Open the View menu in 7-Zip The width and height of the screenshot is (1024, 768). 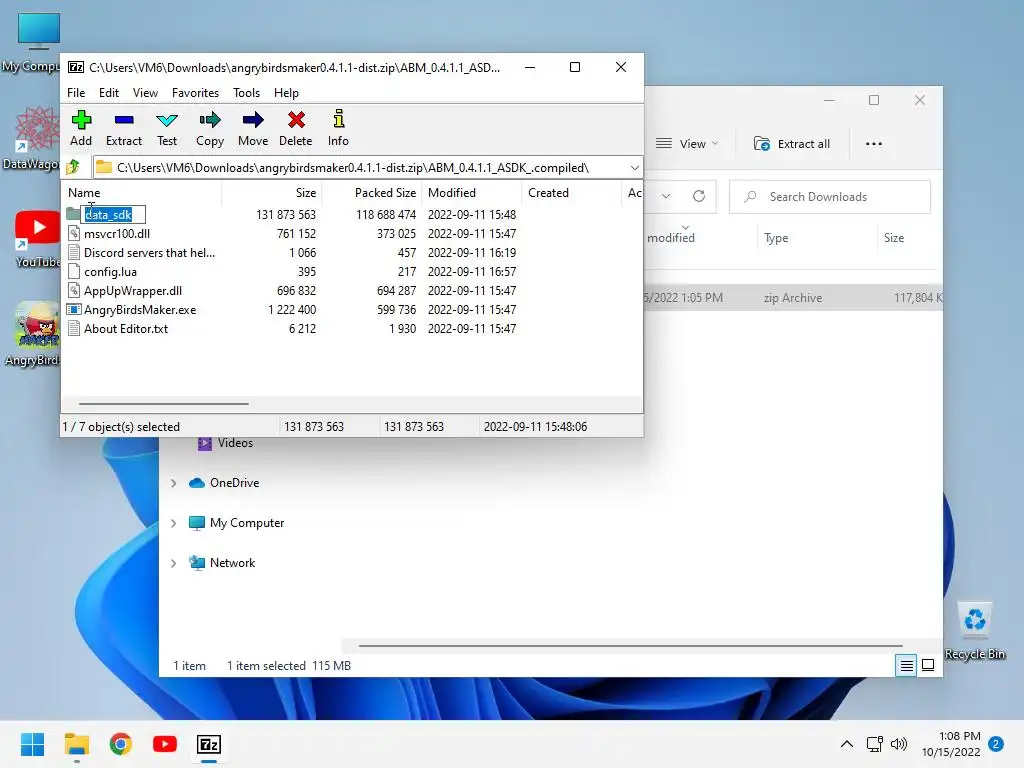[145, 93]
